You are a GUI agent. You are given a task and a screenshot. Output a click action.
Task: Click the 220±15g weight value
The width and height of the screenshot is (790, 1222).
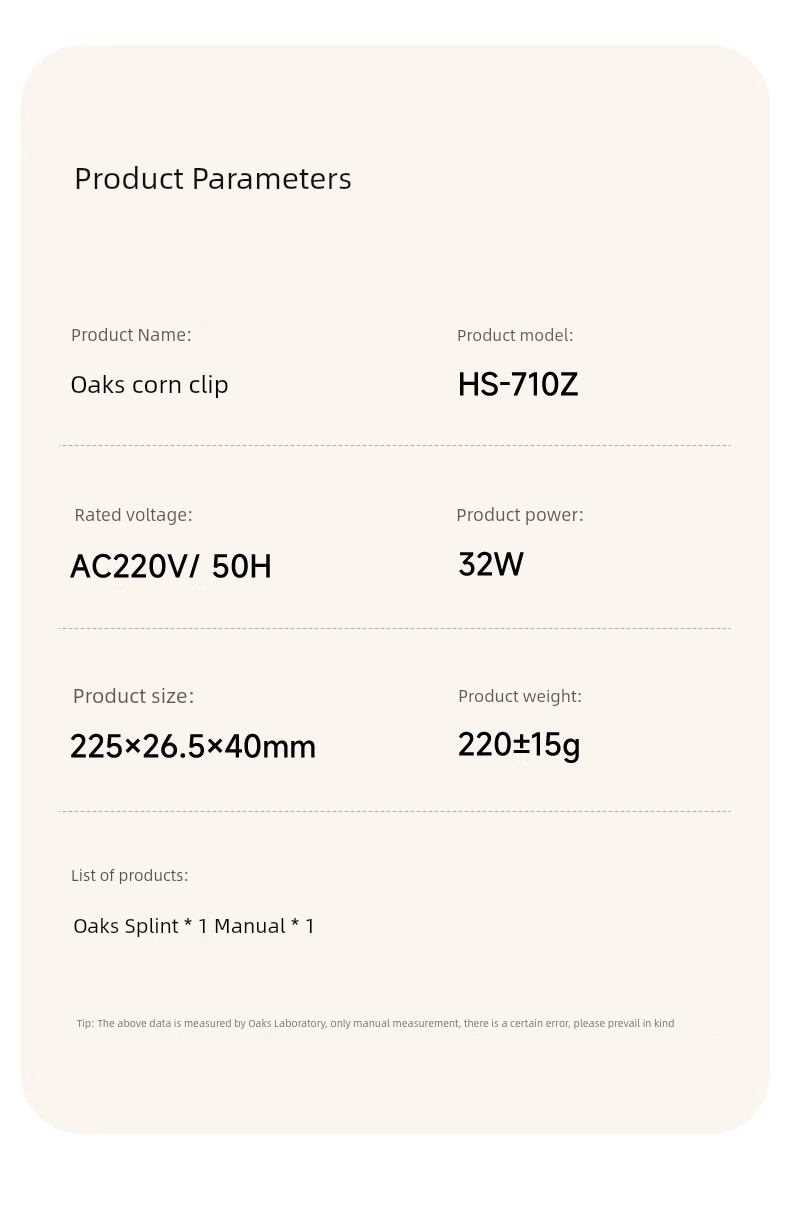coord(519,745)
